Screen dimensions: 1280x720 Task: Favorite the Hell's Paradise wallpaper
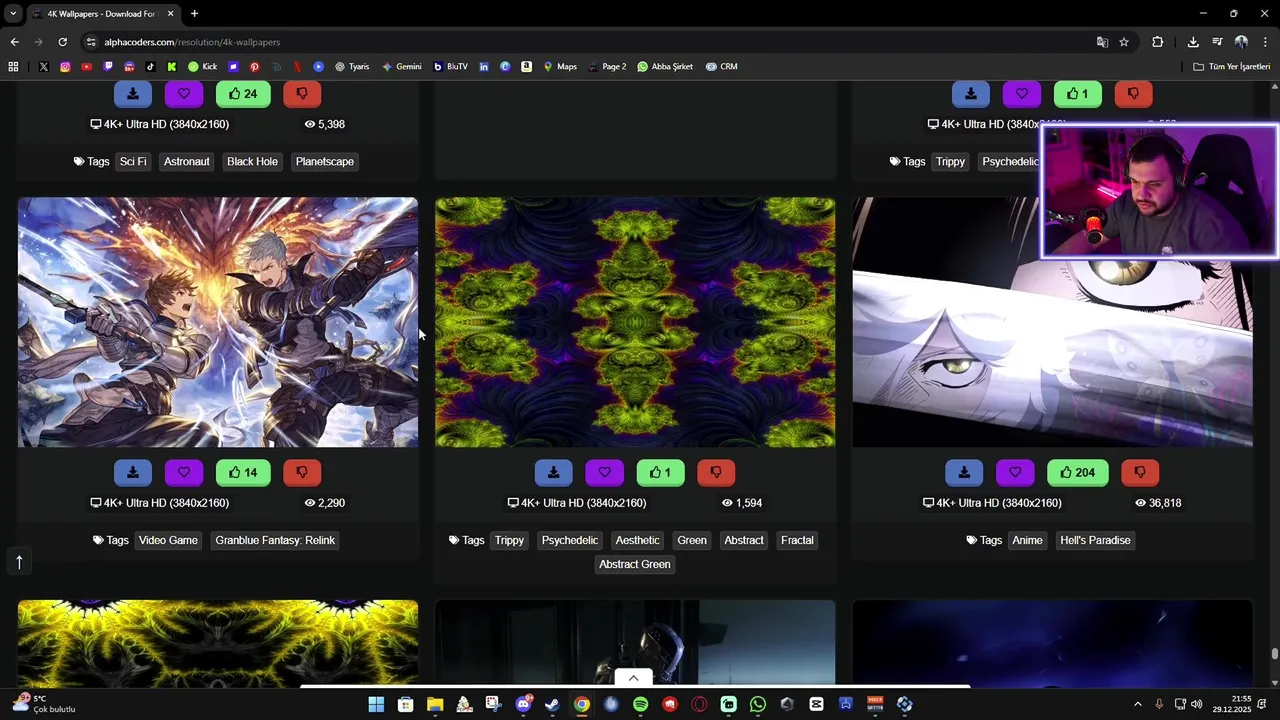coord(1015,472)
